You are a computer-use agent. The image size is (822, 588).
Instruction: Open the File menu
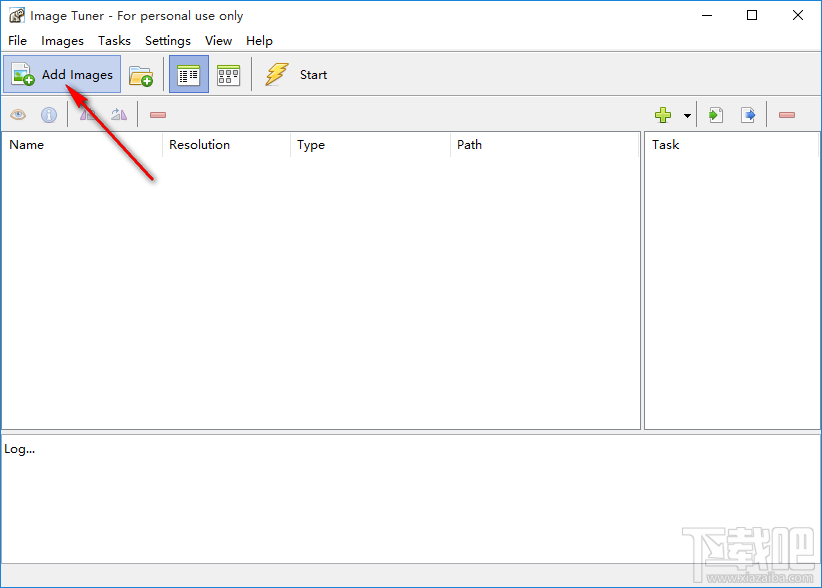click(17, 40)
